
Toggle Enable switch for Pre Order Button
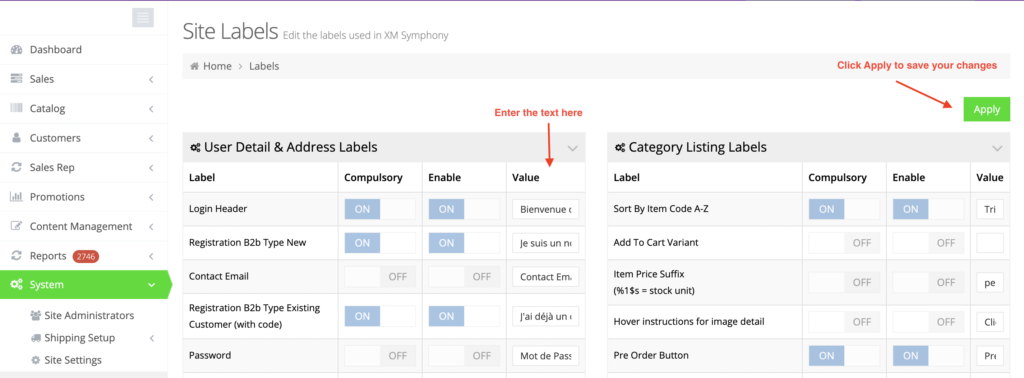point(928,356)
